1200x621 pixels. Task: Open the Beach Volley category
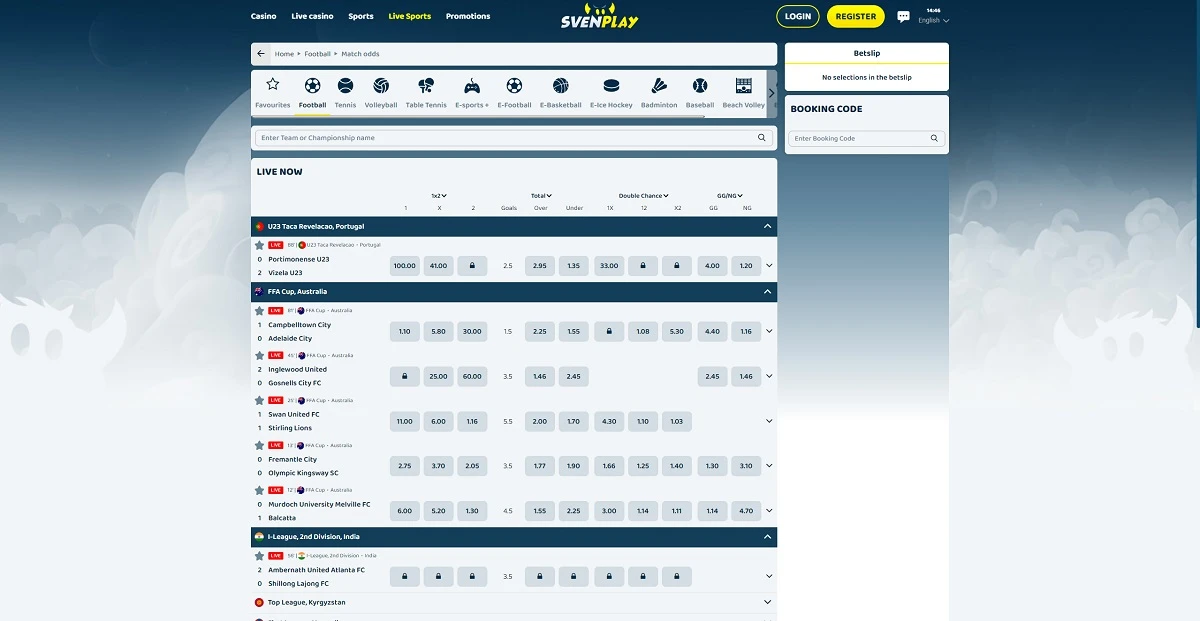click(743, 92)
